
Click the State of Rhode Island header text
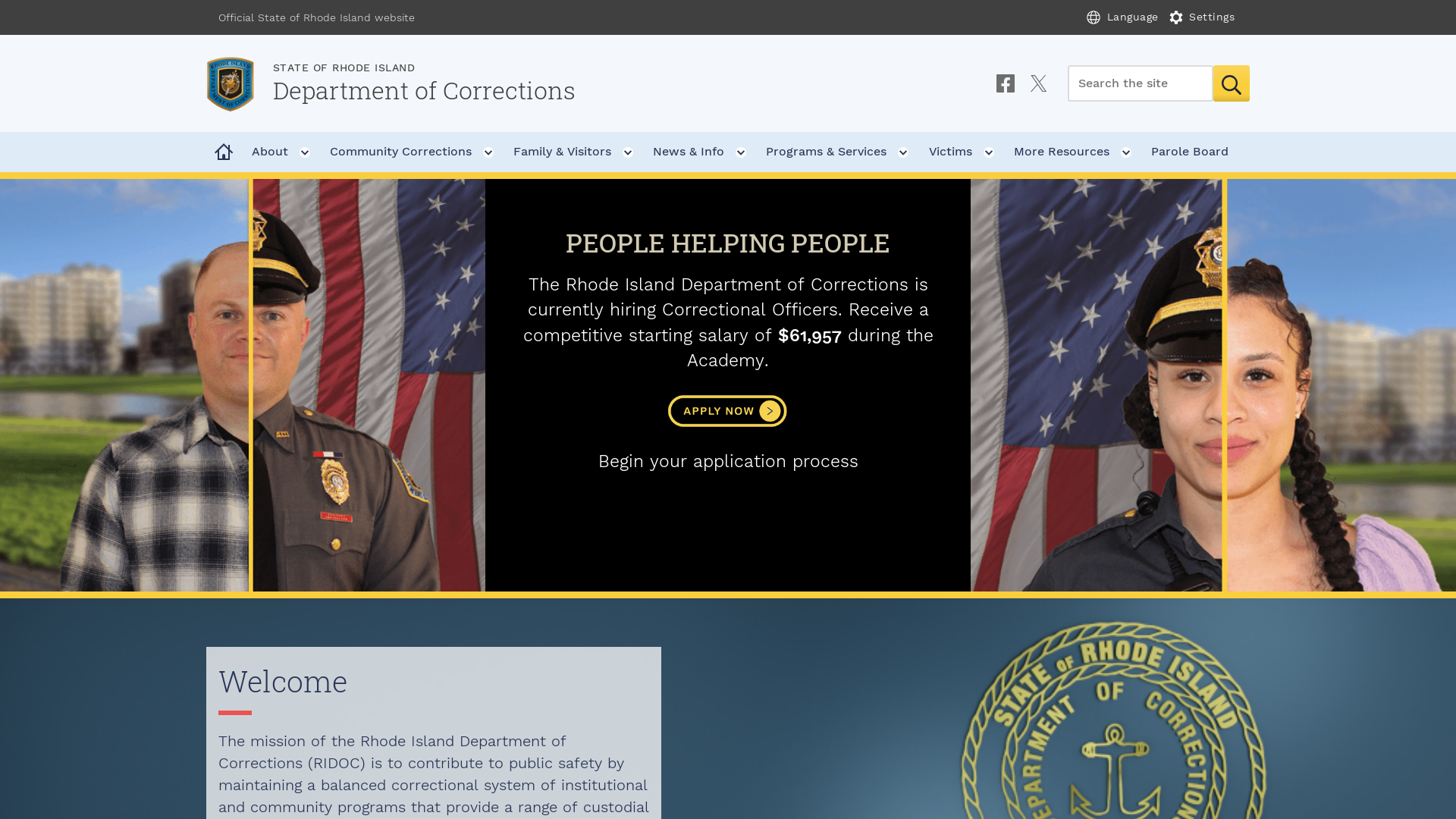coord(344,67)
